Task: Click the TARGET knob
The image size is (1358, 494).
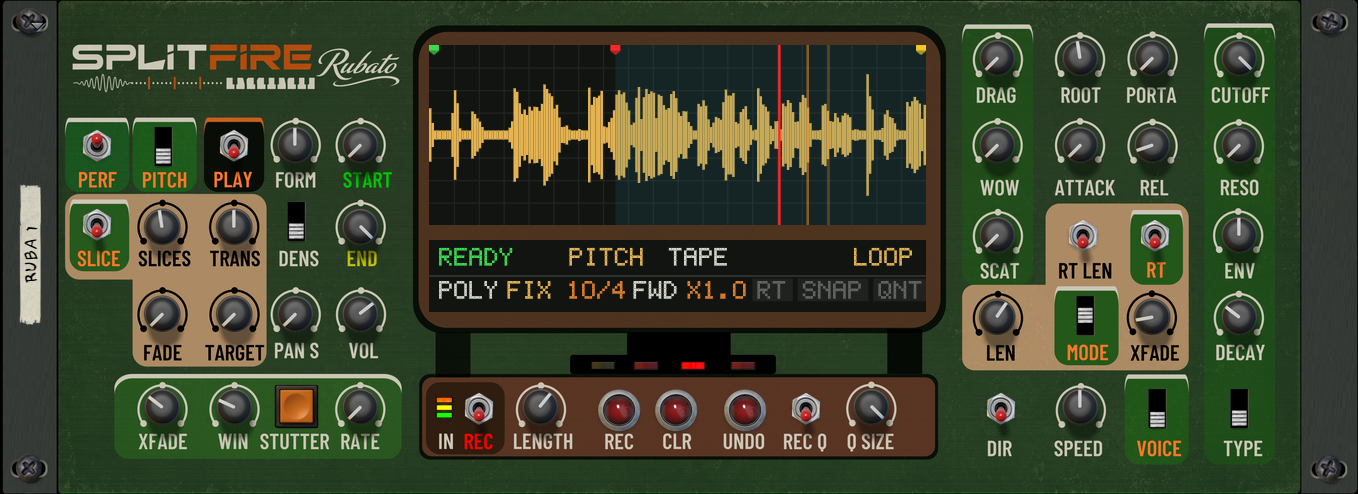Action: [233, 314]
